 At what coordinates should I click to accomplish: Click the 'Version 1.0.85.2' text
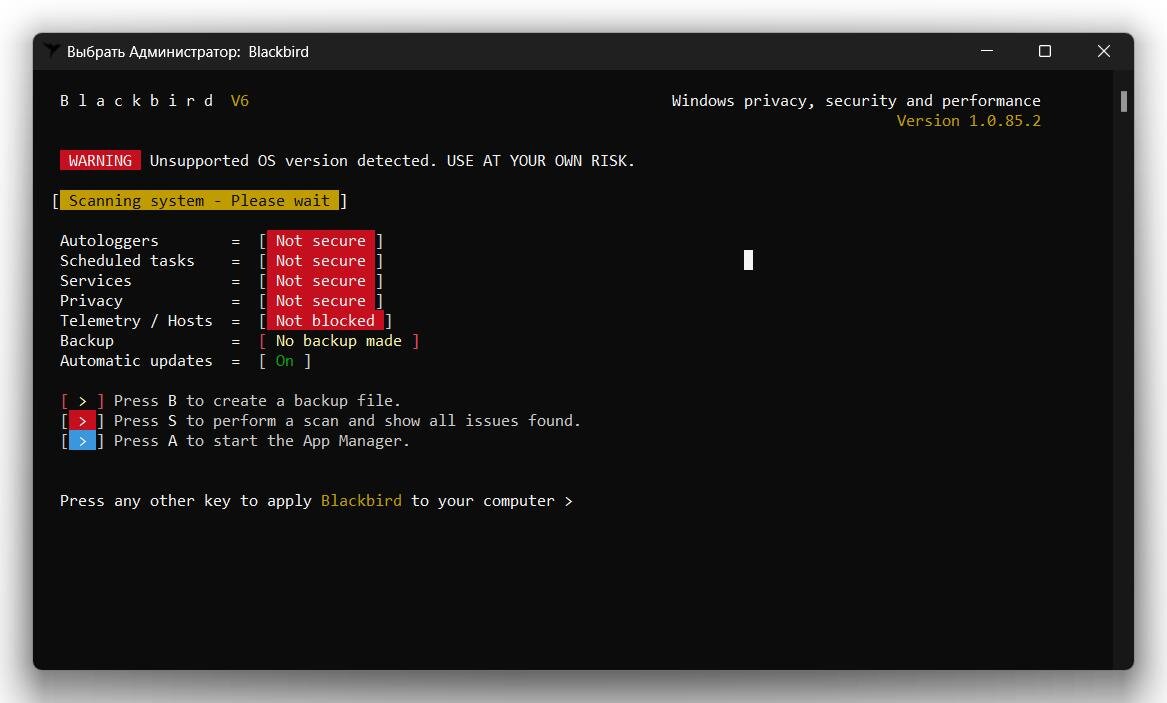coord(968,121)
